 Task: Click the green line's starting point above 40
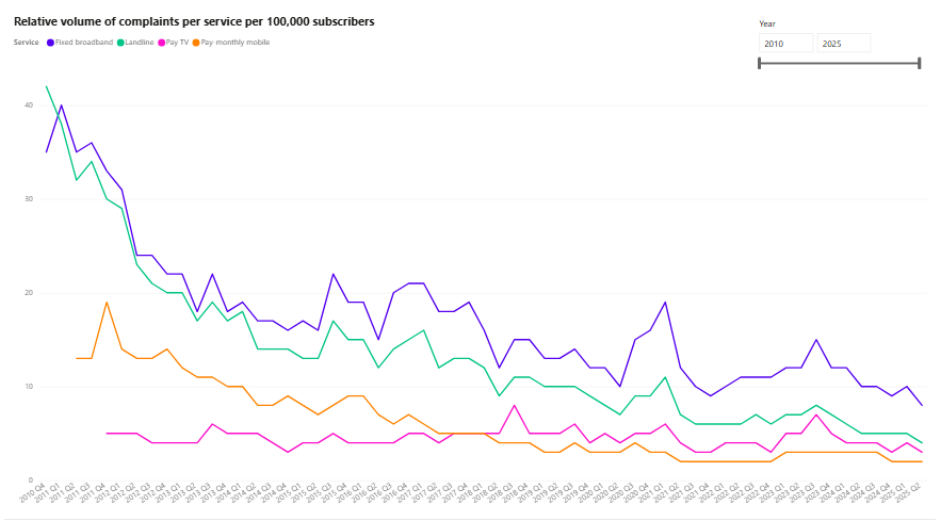click(x=46, y=87)
